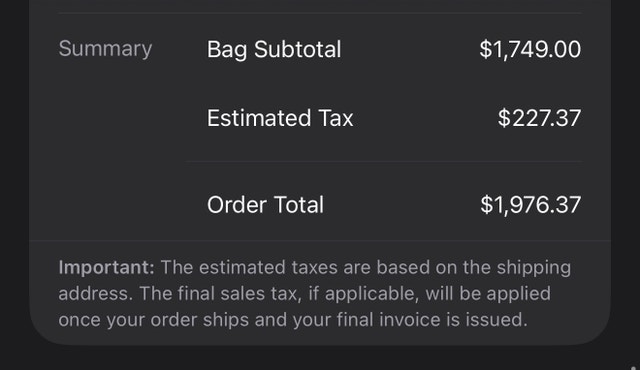Click the divider line above Order Total

pyautogui.click(x=384, y=162)
